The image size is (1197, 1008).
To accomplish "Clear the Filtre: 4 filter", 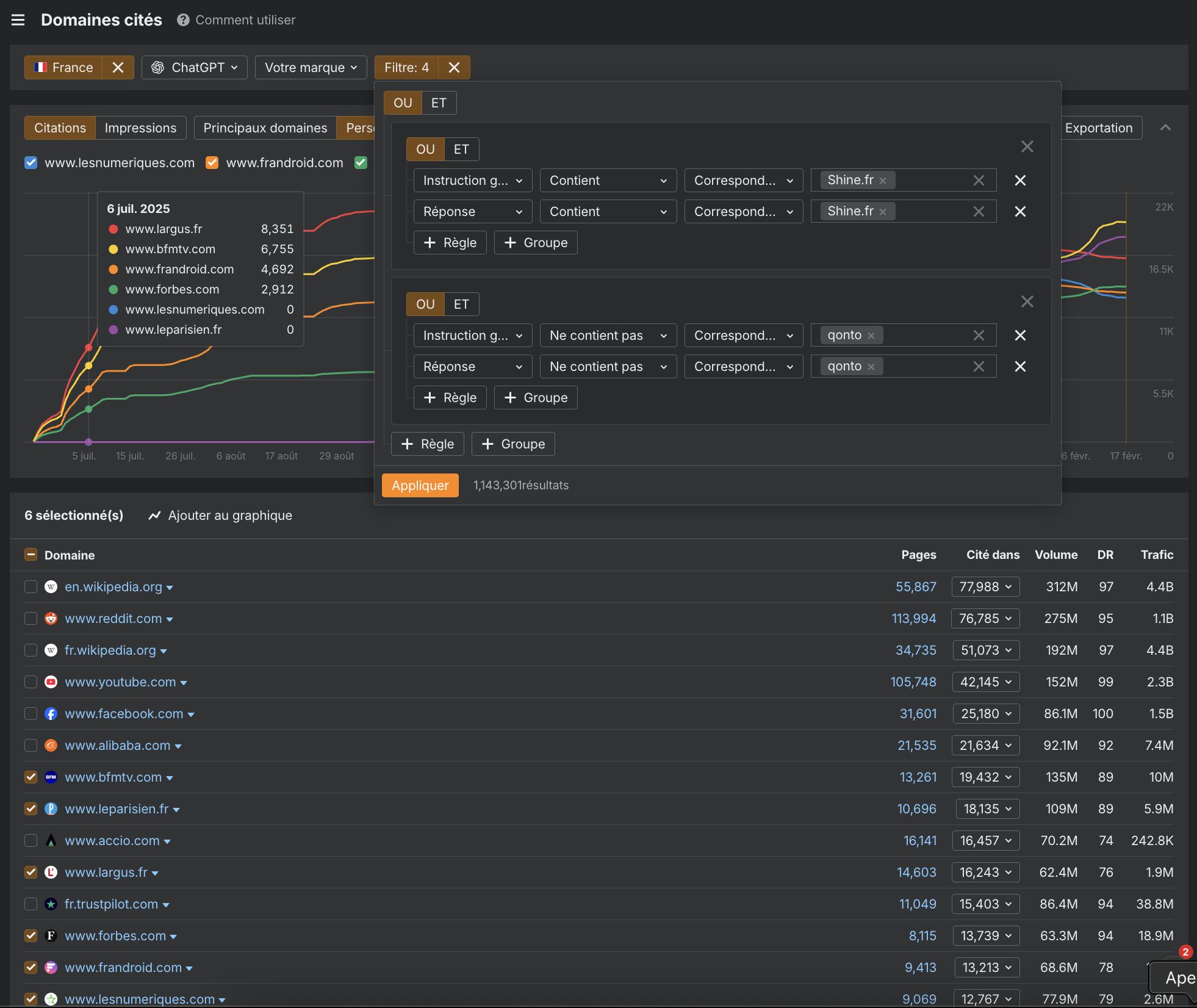I will click(454, 68).
